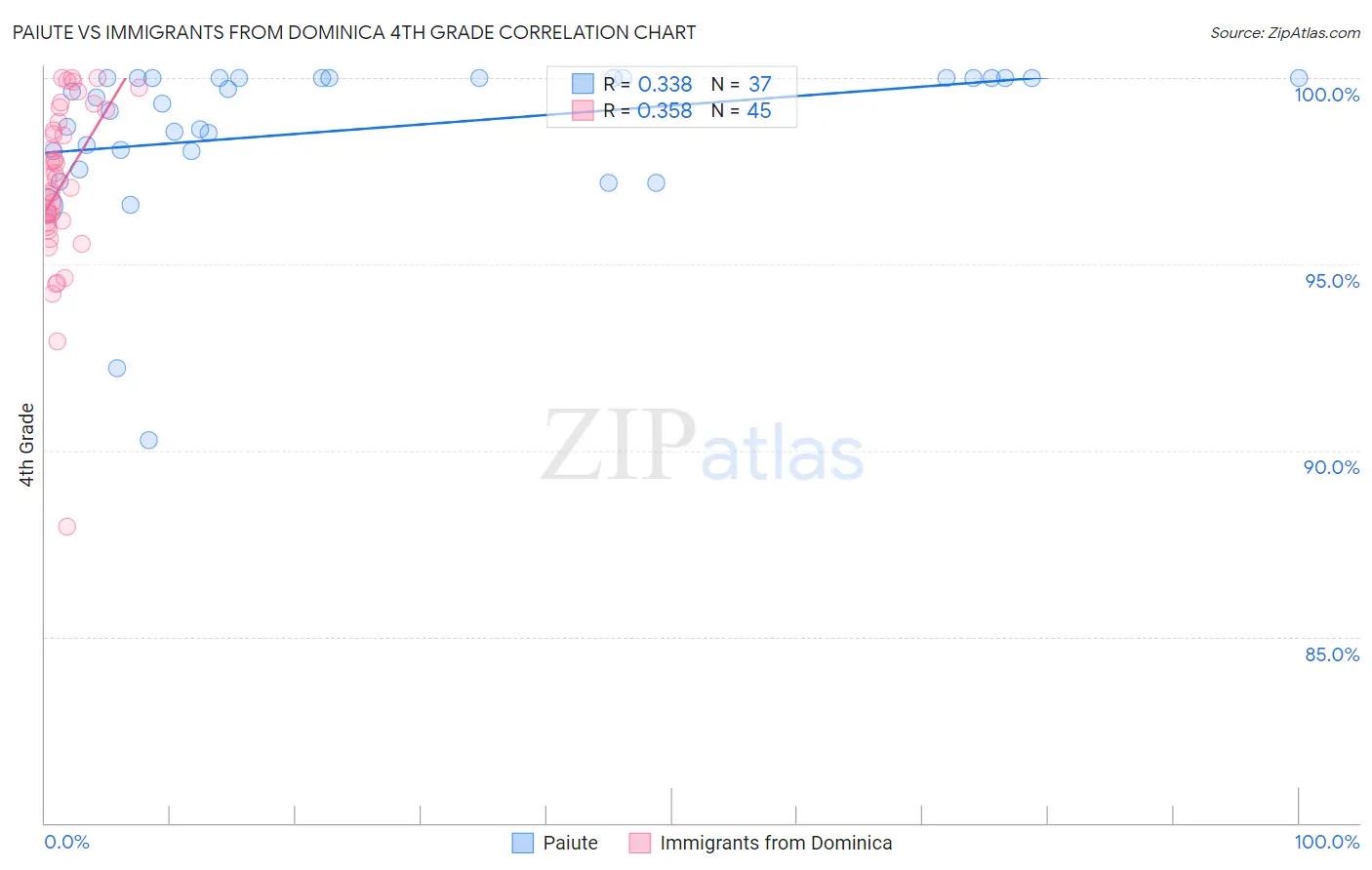Click the blue swatch beside R = 0.338
1372x870 pixels.
click(x=583, y=84)
